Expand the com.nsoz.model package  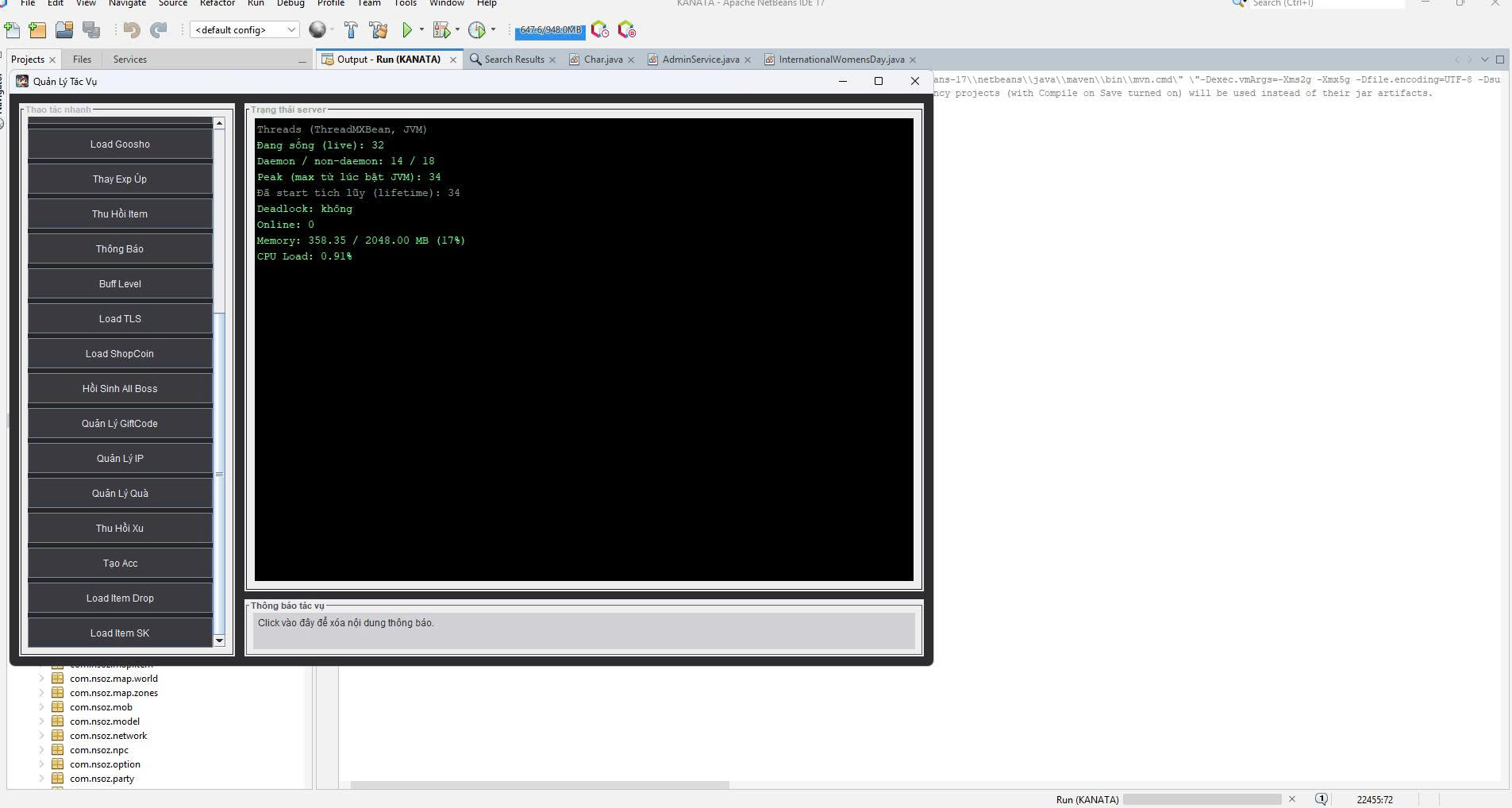point(41,721)
